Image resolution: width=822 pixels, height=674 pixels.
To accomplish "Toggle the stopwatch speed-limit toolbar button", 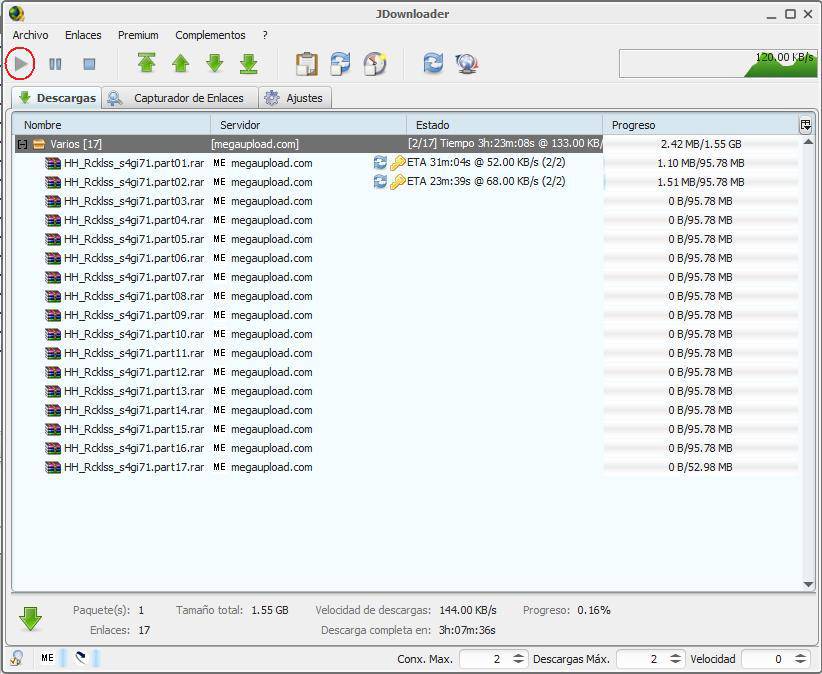I will (x=375, y=64).
